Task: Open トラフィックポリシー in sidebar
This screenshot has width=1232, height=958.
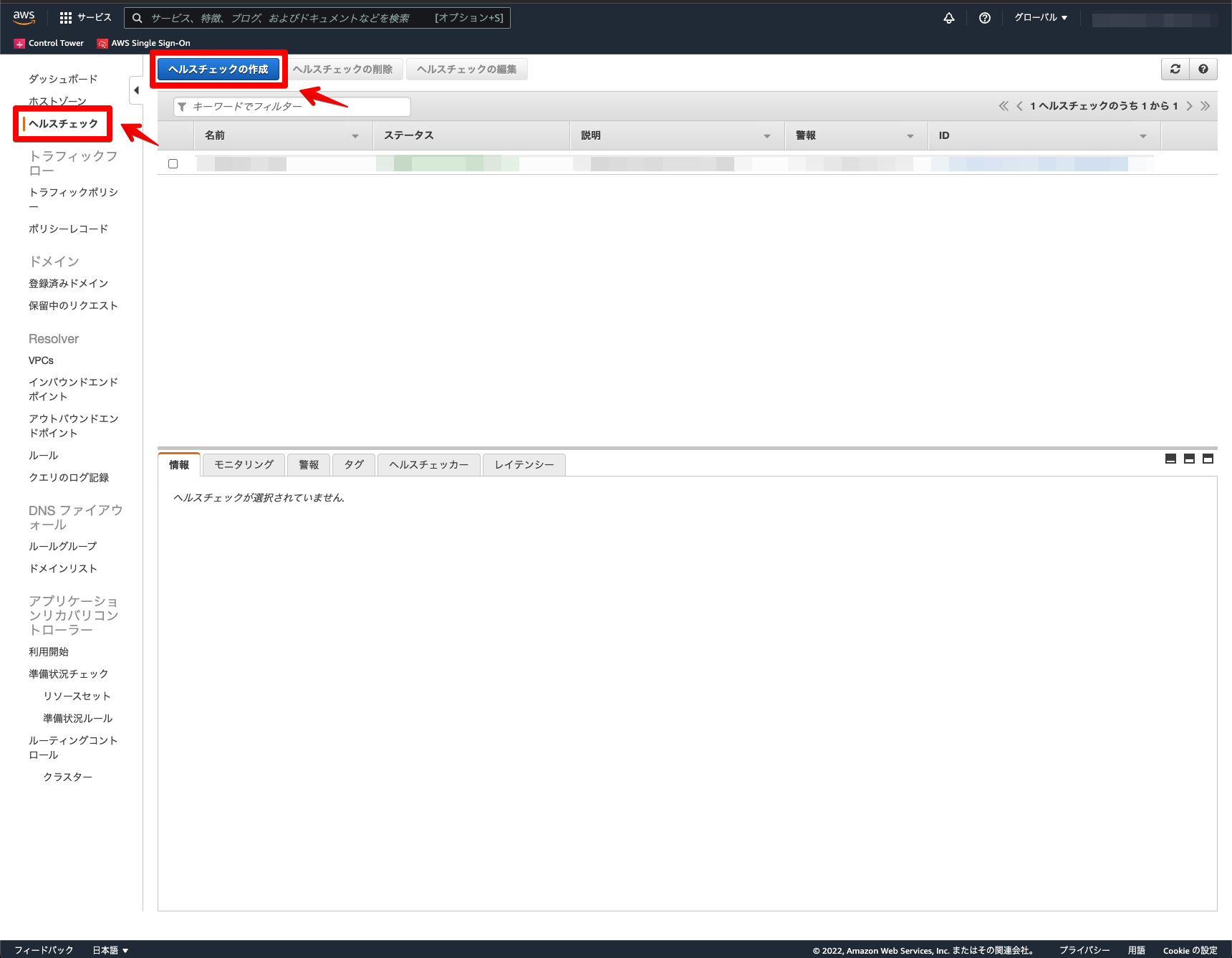Action: pyautogui.click(x=73, y=199)
